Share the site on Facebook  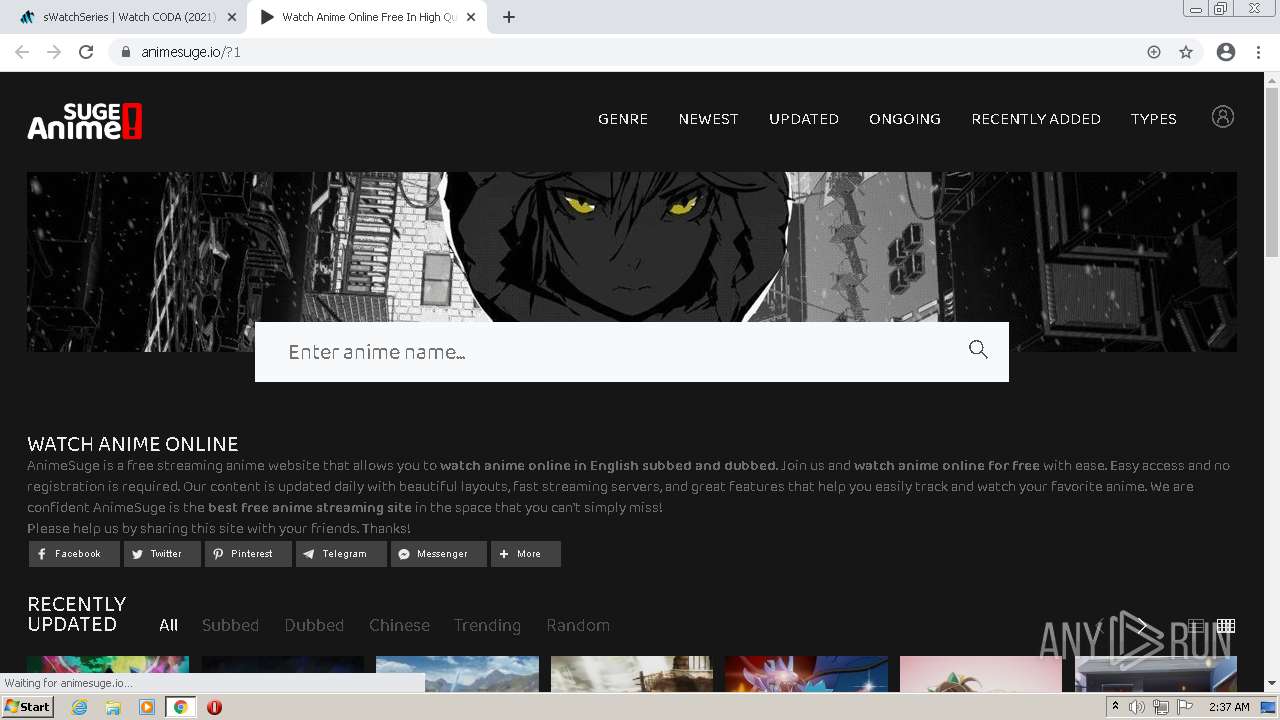click(x=74, y=554)
